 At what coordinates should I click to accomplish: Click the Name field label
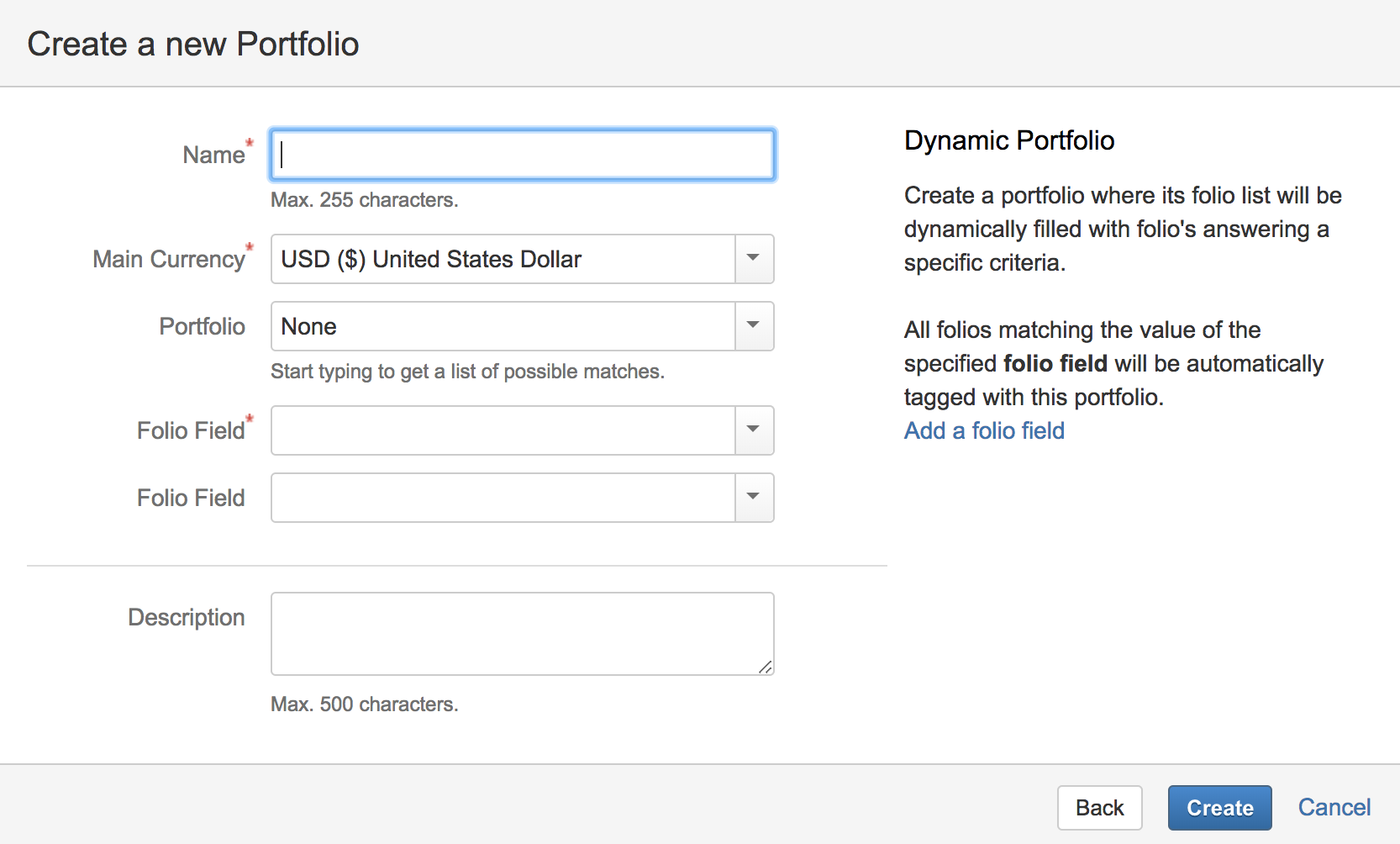click(x=213, y=156)
